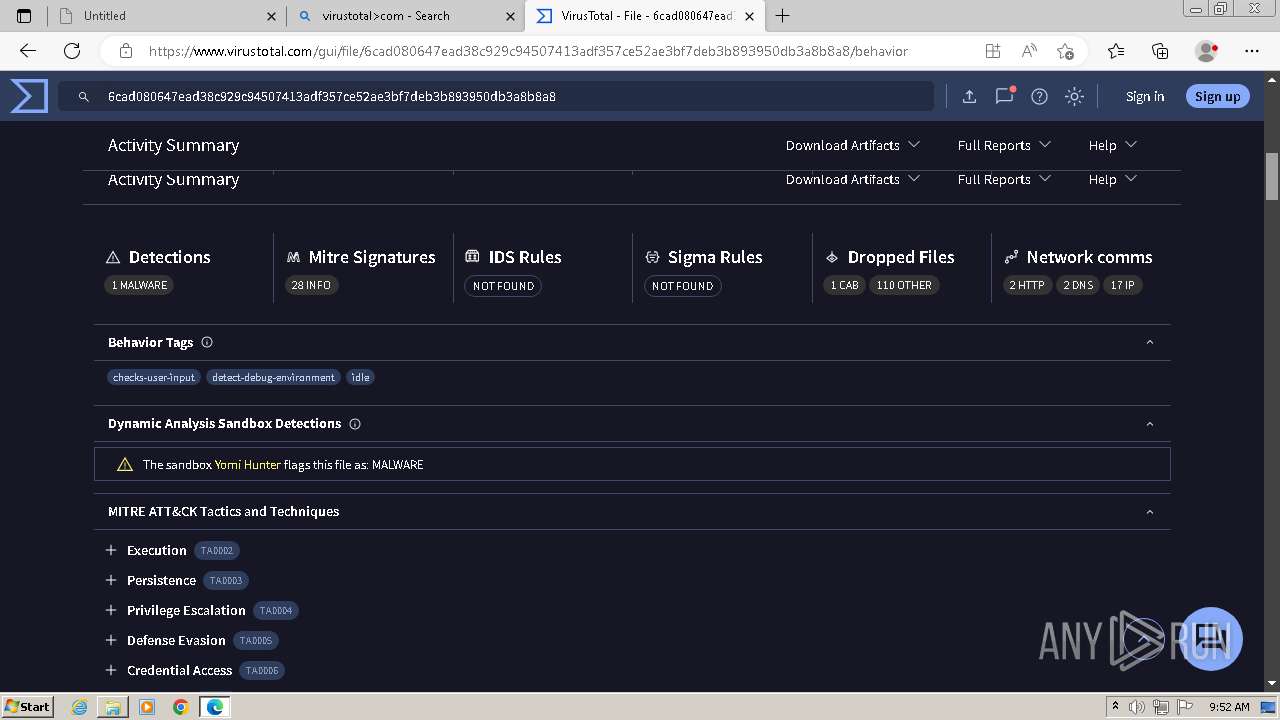Open the Favorites list icon
This screenshot has height=720, width=1280.
click(1116, 51)
